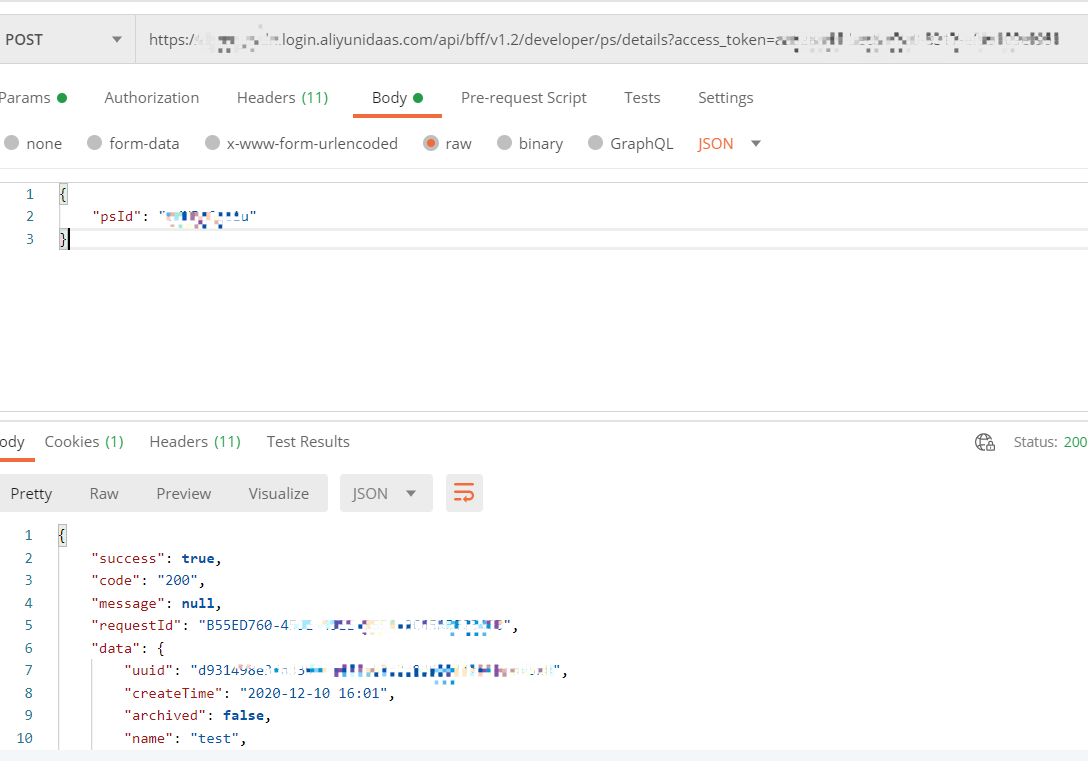1088x761 pixels.
Task: Click the createTime 2020-12-10 16:01 value
Action: click(313, 693)
